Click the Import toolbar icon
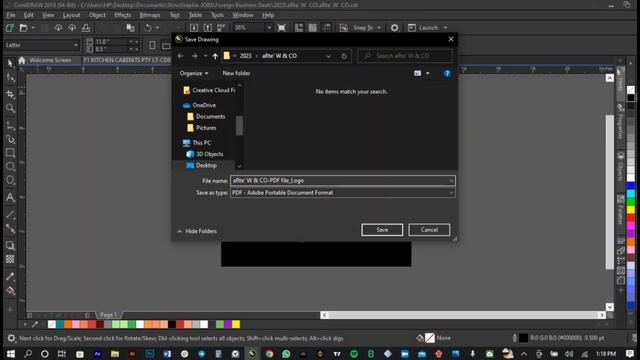 (x=194, y=28)
